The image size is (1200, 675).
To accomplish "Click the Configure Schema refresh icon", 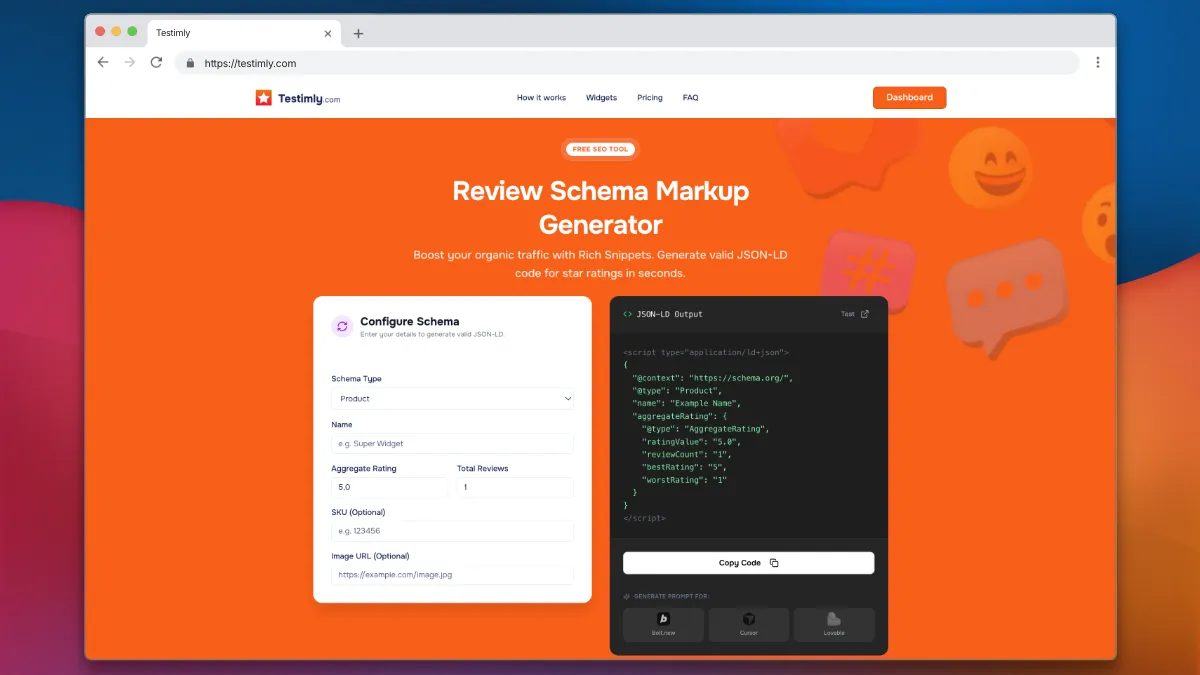I will [342, 326].
